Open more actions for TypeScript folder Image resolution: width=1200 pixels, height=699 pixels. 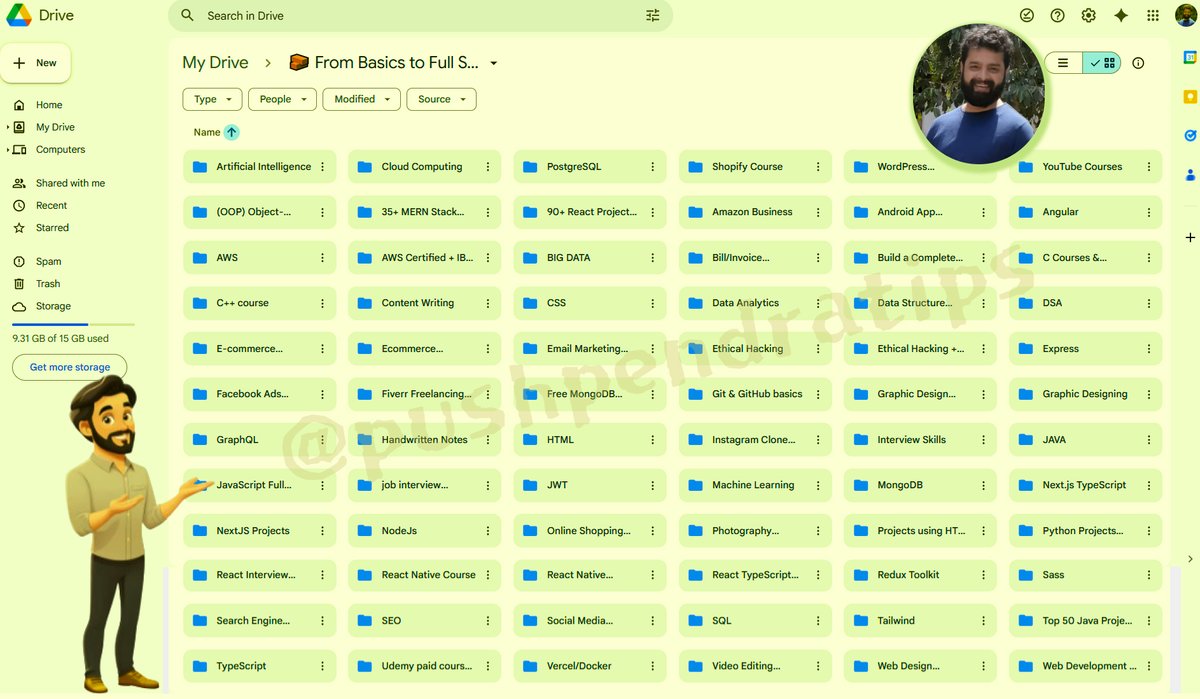(323, 666)
